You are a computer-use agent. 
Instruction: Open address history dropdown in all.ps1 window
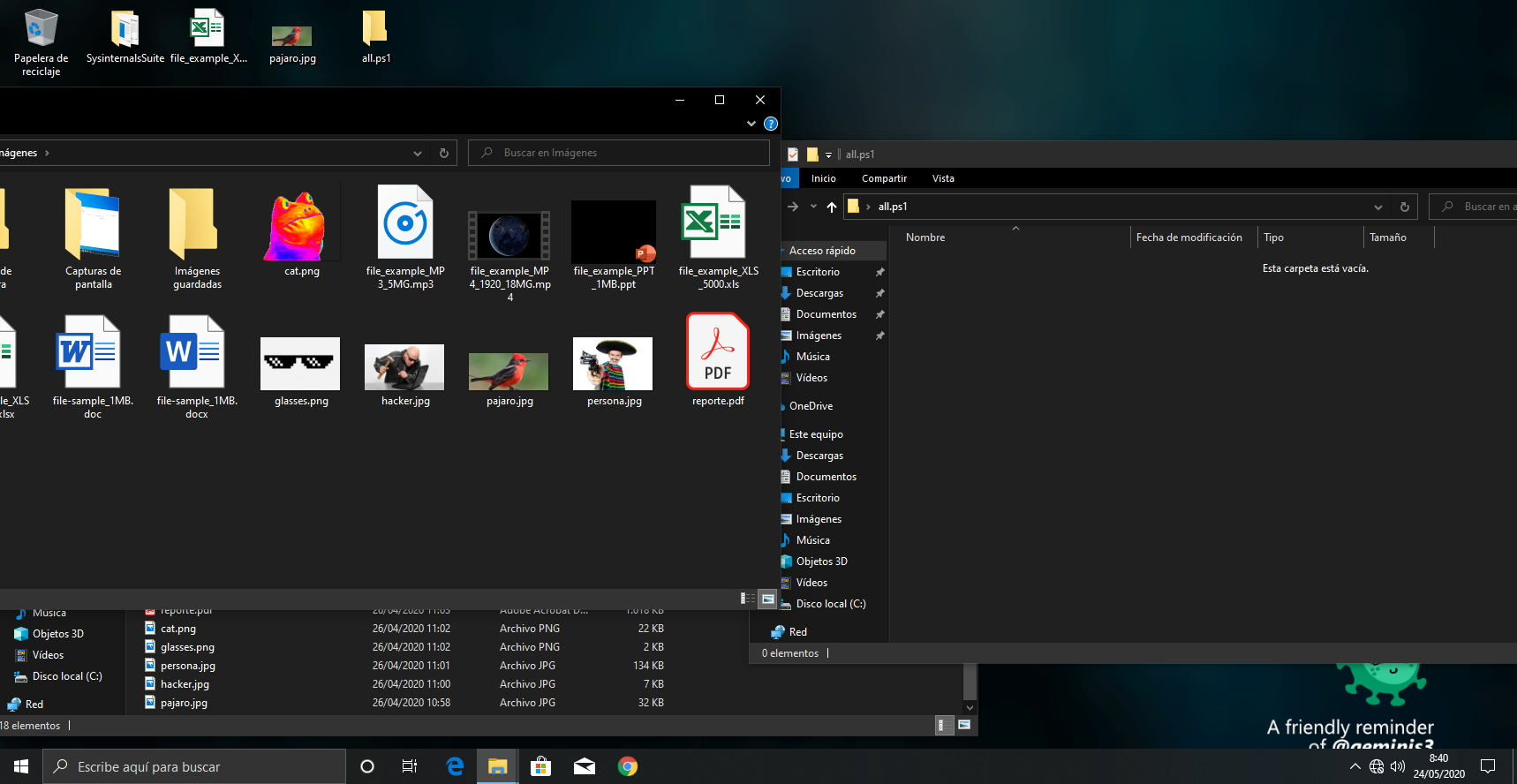click(1377, 207)
